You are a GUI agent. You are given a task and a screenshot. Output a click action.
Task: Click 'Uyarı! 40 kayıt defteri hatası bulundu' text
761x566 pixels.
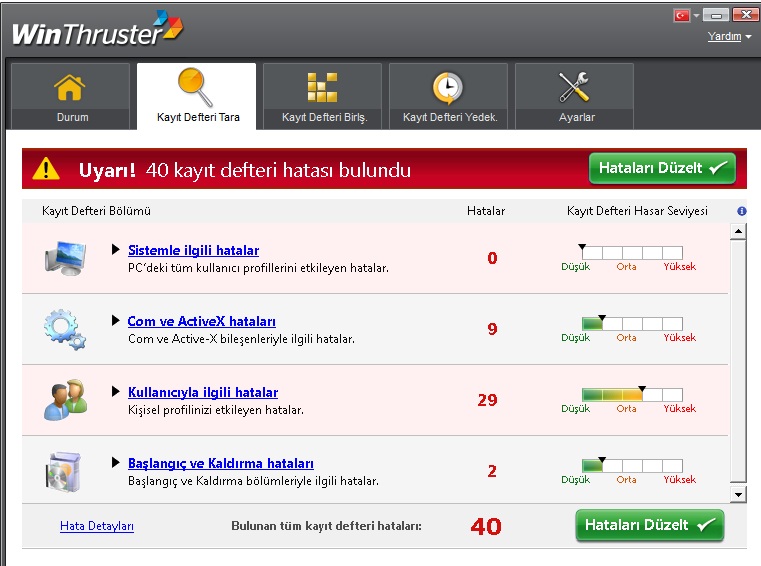coord(245,170)
